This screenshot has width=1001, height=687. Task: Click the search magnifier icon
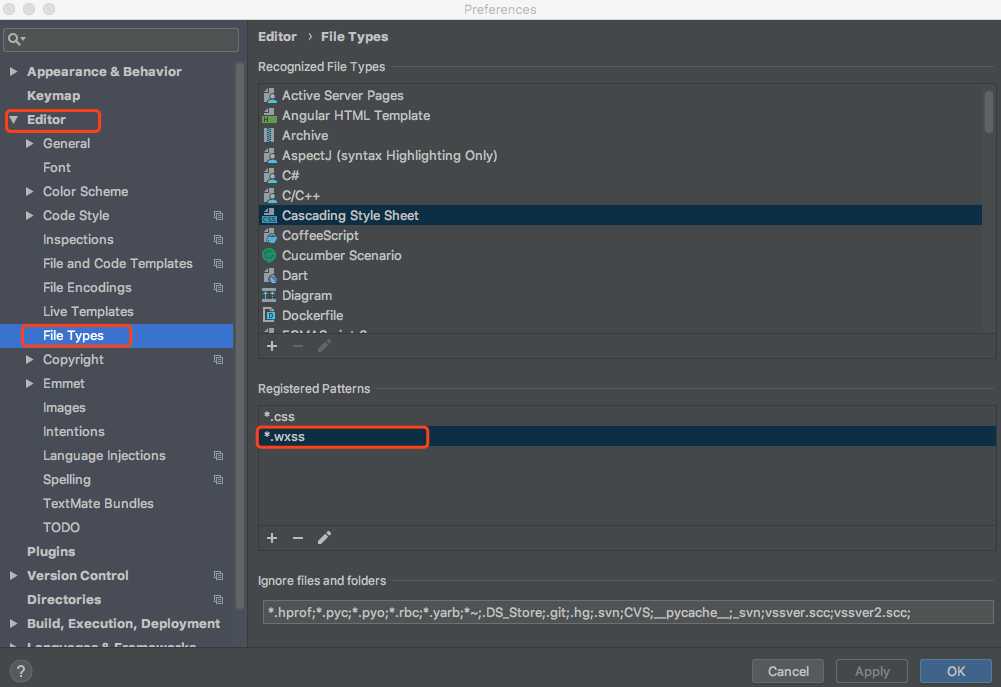click(x=15, y=40)
